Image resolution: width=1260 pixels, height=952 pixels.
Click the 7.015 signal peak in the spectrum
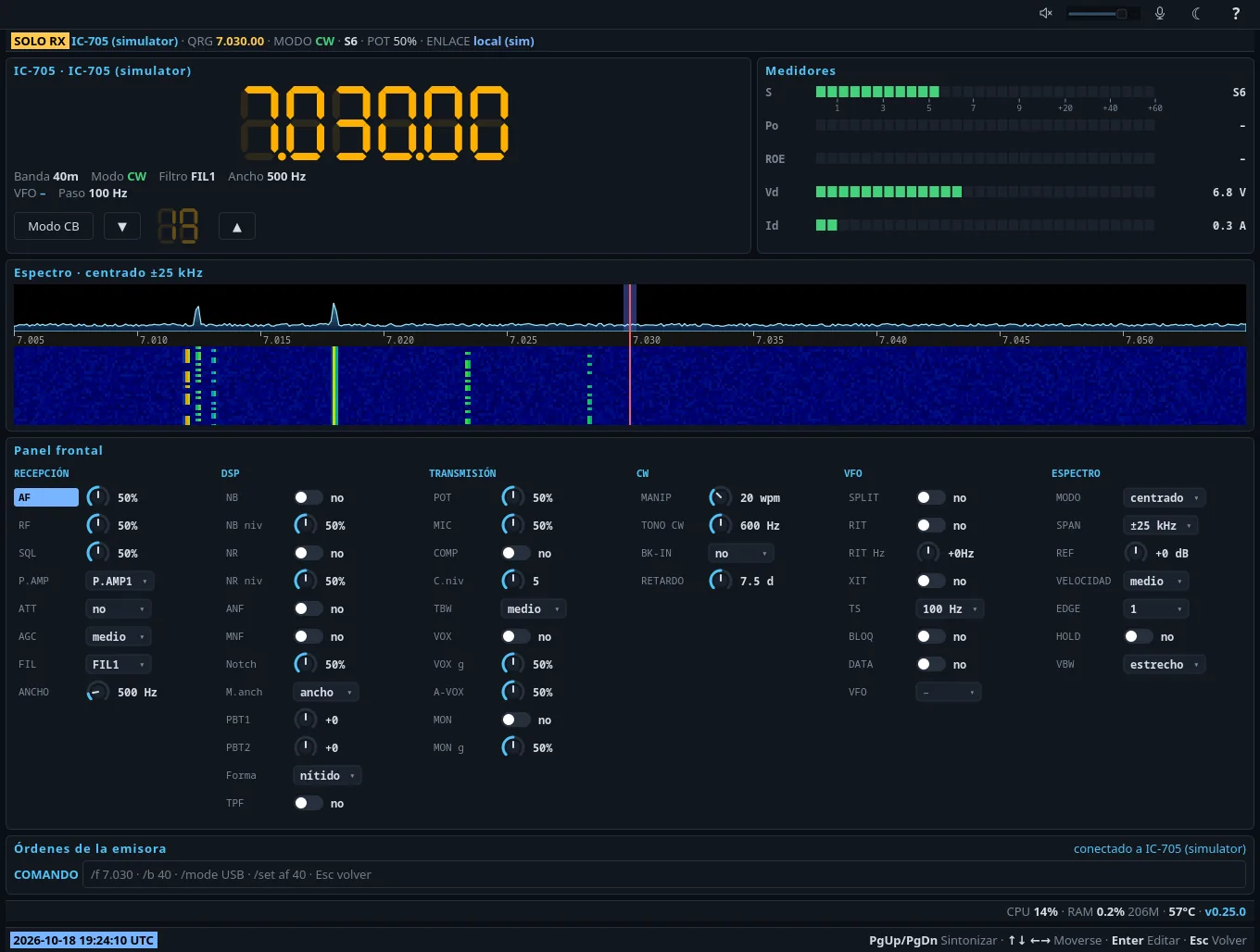(x=334, y=314)
